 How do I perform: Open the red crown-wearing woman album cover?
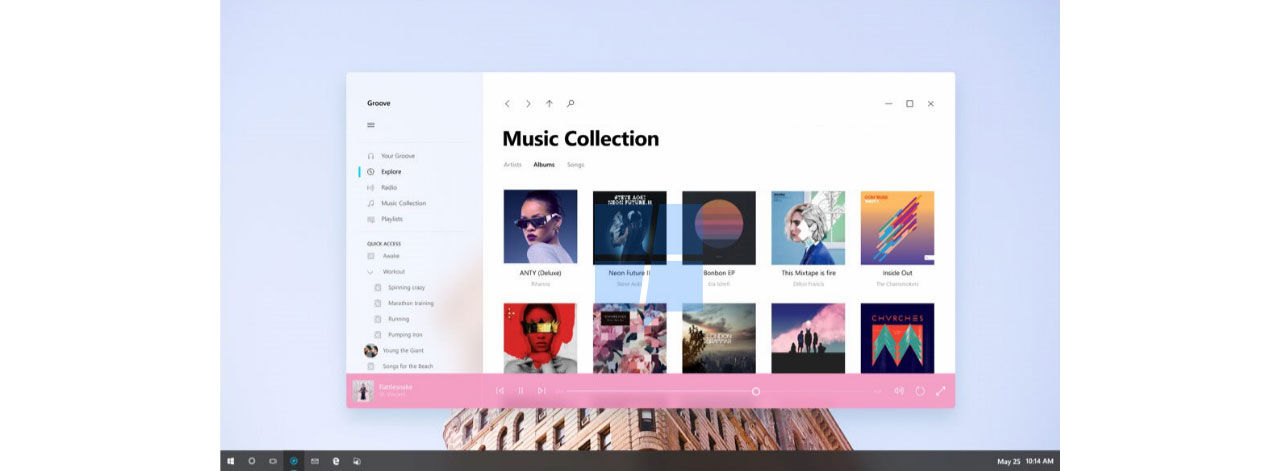point(540,339)
